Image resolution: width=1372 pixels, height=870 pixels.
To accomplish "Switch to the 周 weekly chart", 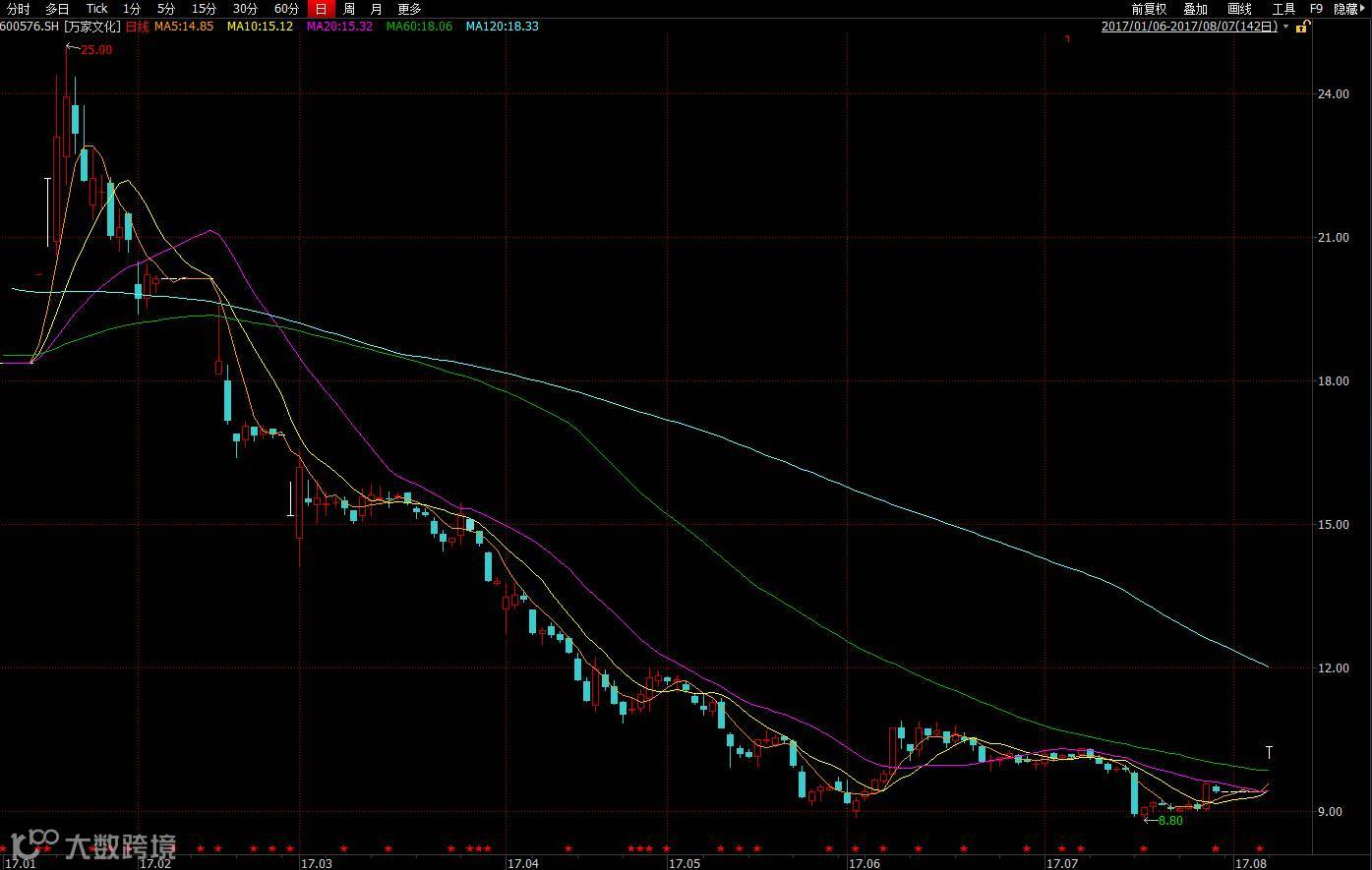I will click(x=348, y=9).
